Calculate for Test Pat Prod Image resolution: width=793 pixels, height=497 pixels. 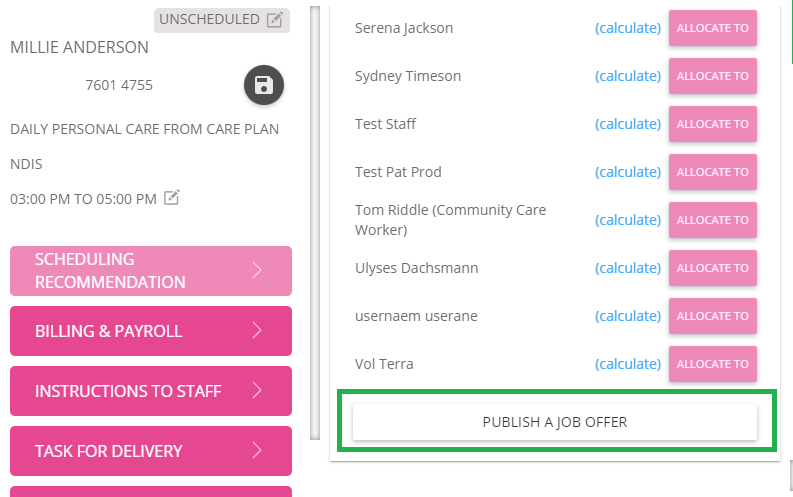tap(628, 172)
